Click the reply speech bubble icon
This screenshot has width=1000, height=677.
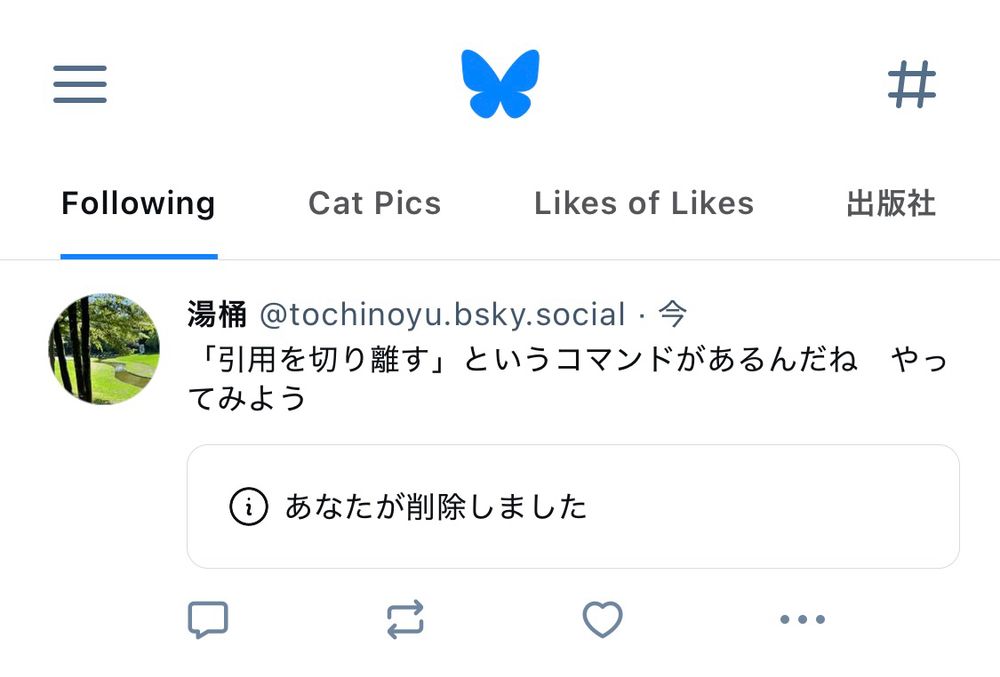[208, 620]
